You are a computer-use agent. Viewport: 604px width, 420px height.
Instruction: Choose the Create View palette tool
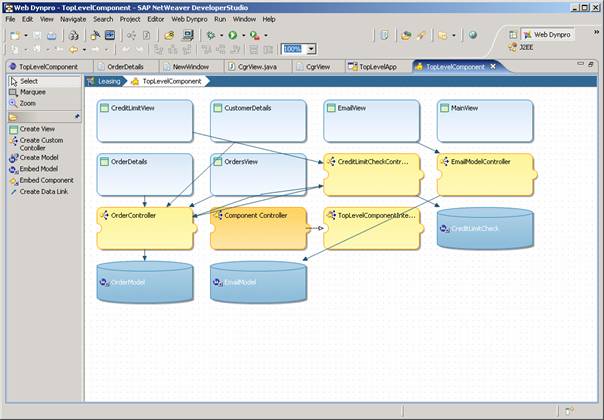[x=36, y=129]
